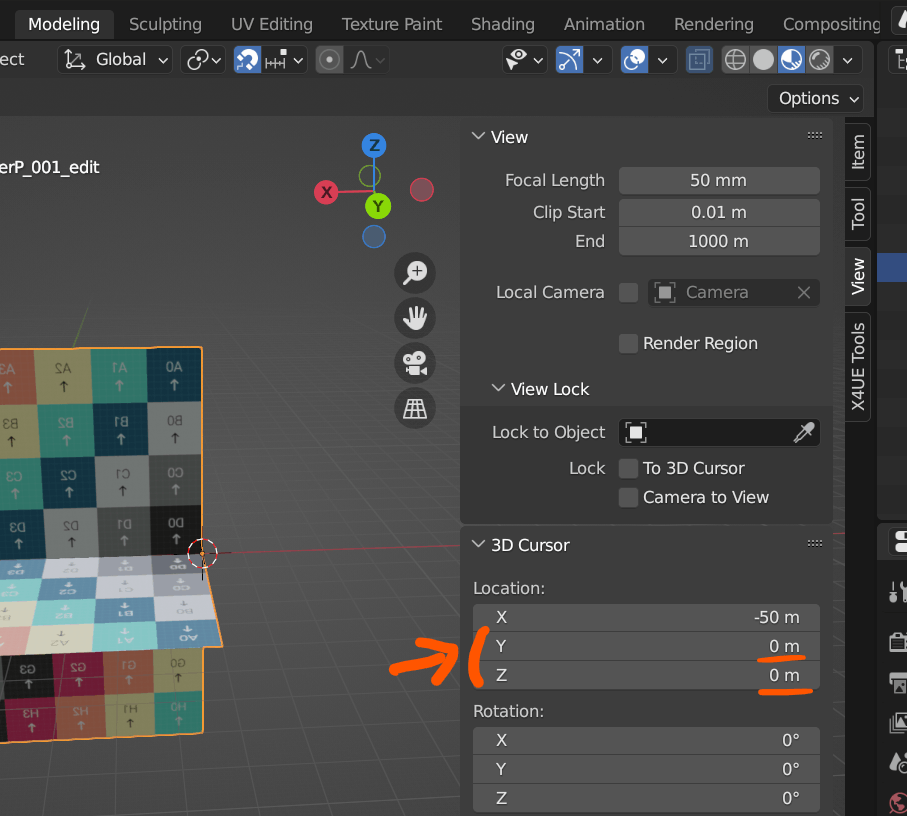Click the Z axis on navigation gizmo

pos(374,145)
